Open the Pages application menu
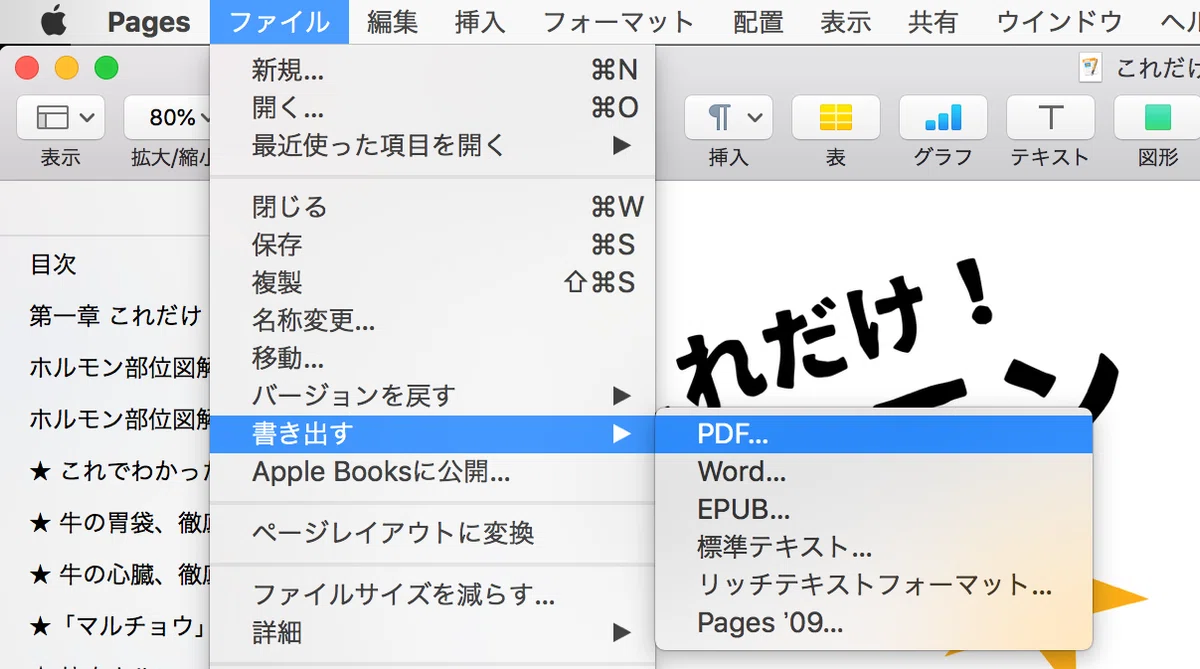 tap(148, 21)
